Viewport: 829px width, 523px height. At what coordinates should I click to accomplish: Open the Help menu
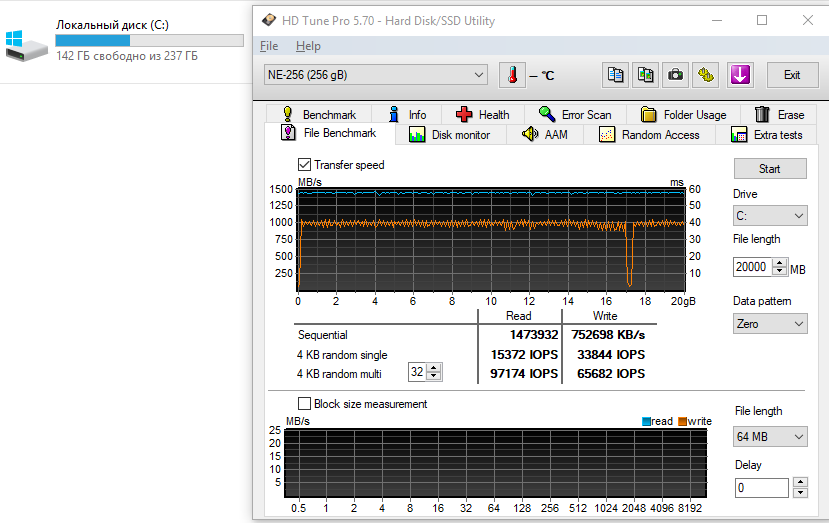pos(308,46)
